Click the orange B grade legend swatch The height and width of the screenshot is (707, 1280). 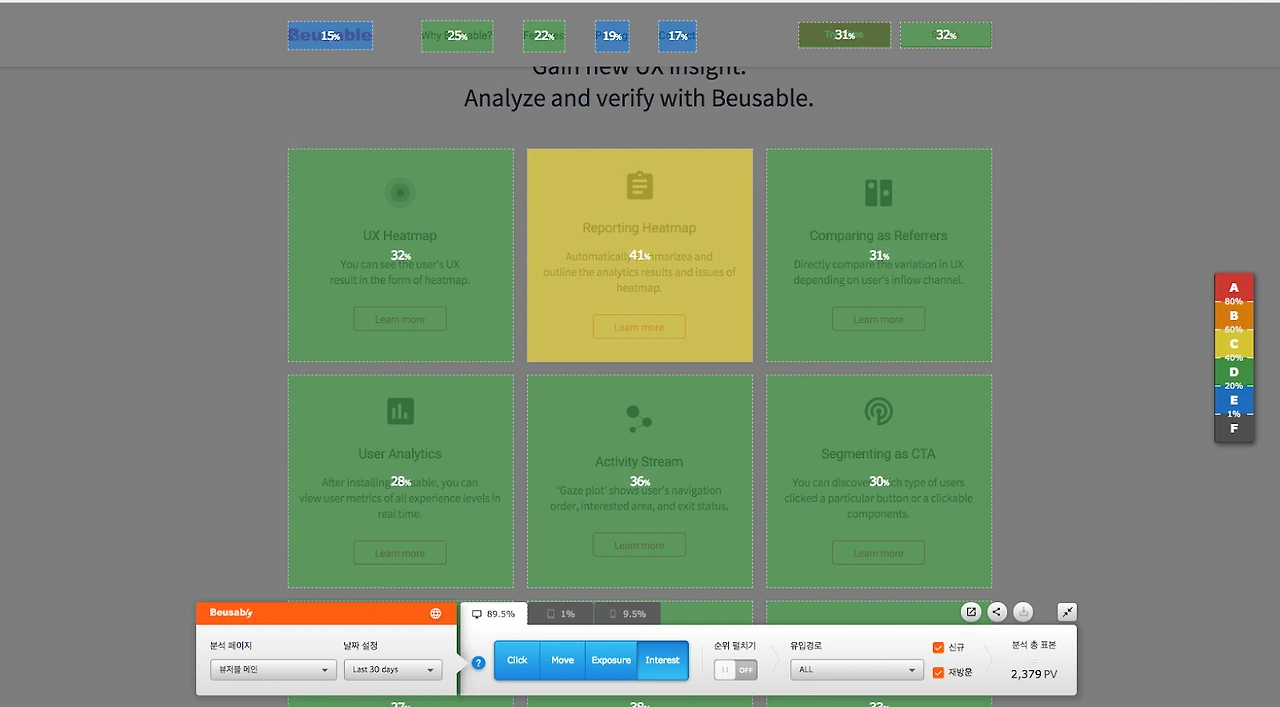(x=1234, y=316)
